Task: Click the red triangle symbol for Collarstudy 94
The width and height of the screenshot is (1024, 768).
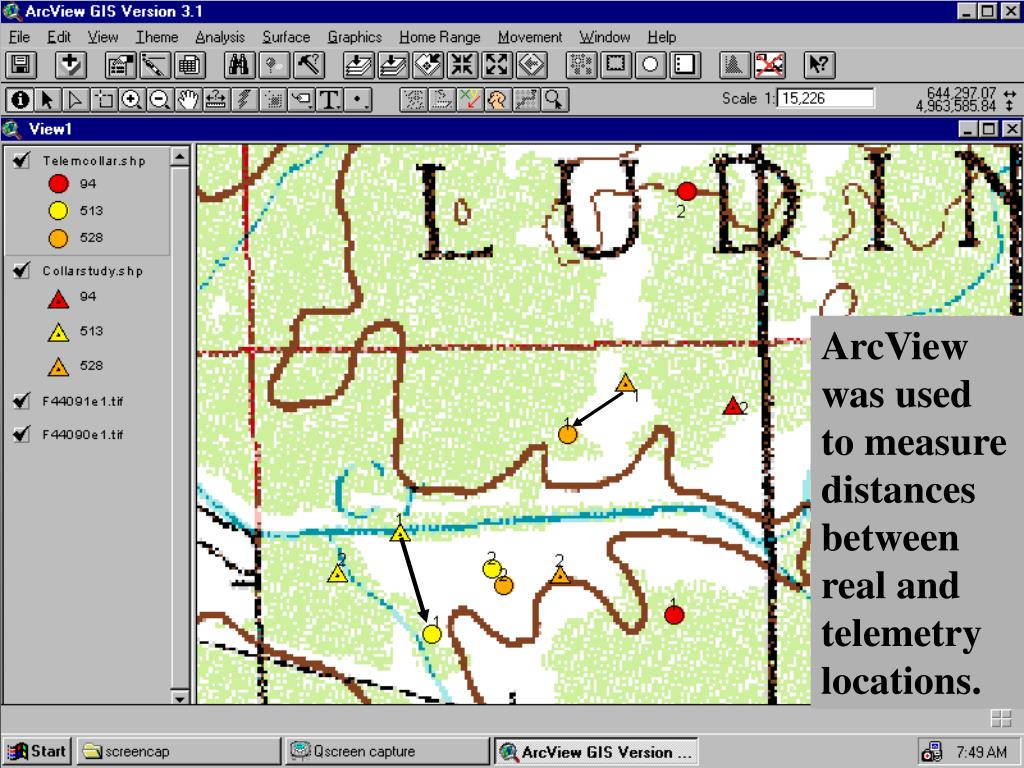Action: click(58, 298)
